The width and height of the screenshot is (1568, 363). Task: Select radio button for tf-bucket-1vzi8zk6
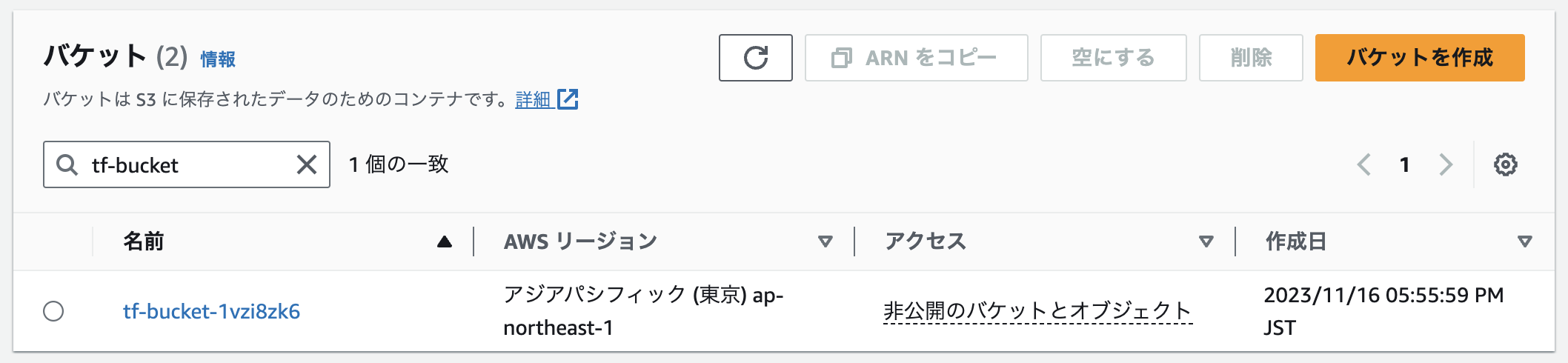(53, 311)
